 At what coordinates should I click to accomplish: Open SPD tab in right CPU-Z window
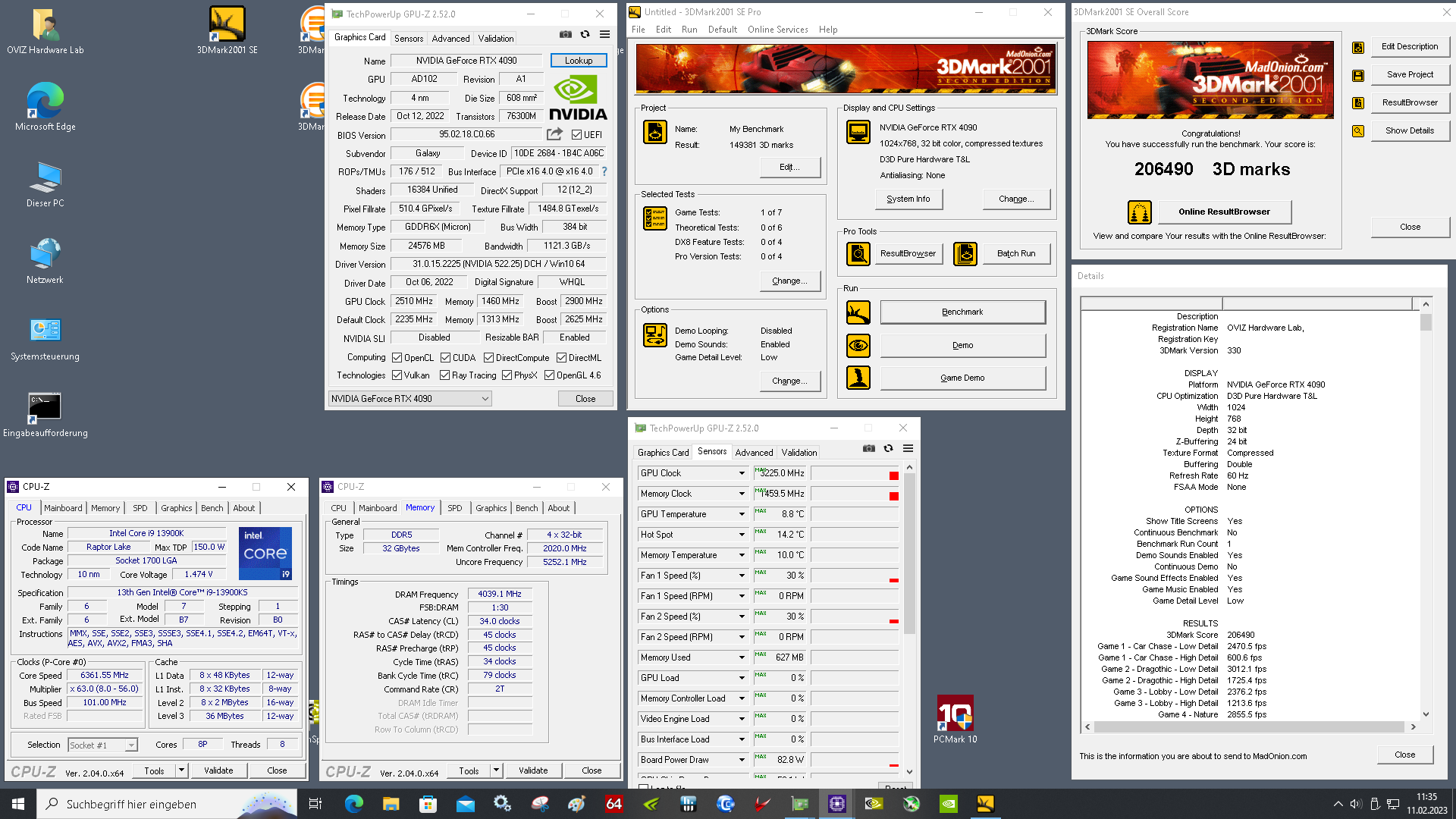pos(455,508)
